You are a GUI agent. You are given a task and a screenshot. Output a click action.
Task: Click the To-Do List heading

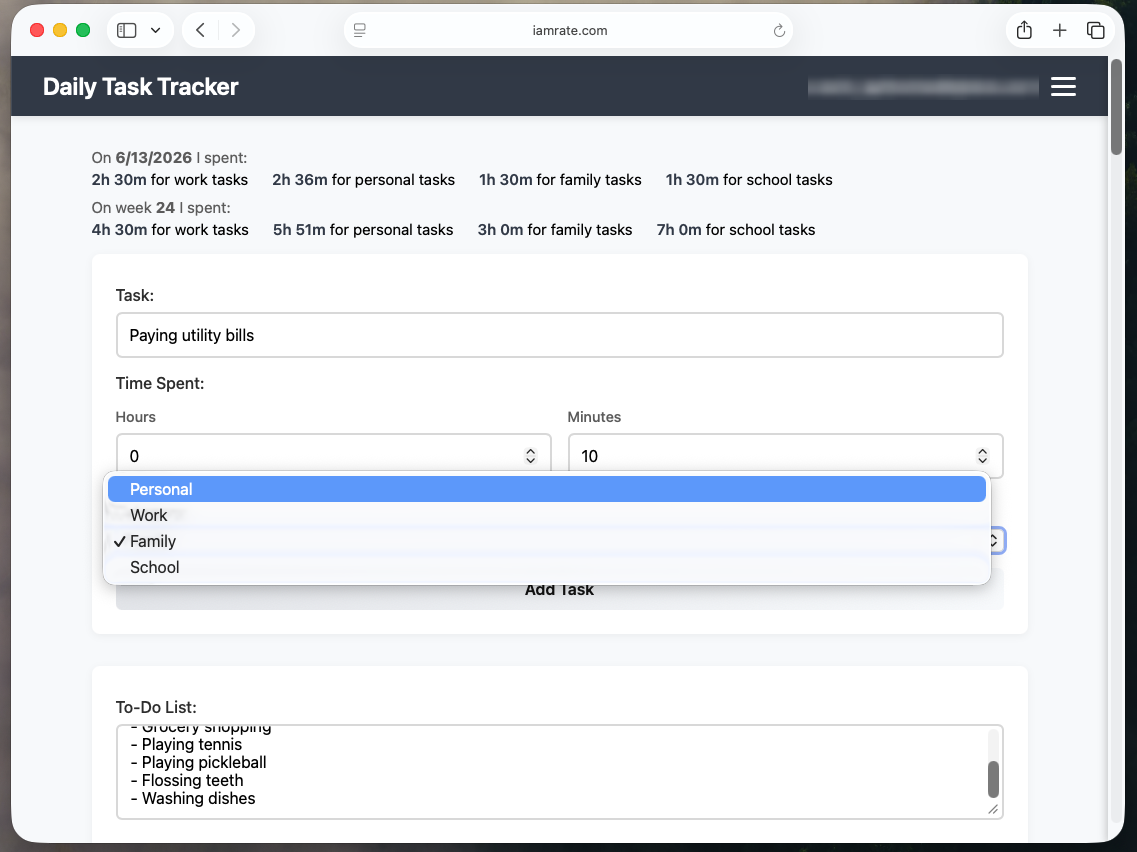click(x=156, y=707)
